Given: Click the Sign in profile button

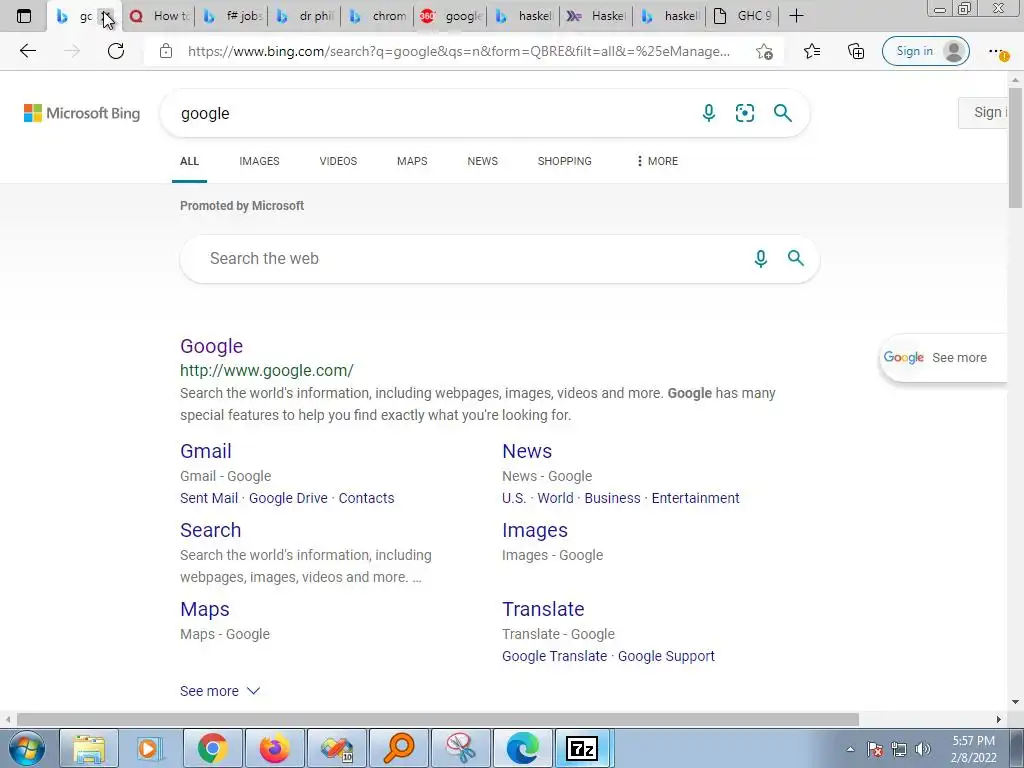Looking at the screenshot, I should (925, 51).
